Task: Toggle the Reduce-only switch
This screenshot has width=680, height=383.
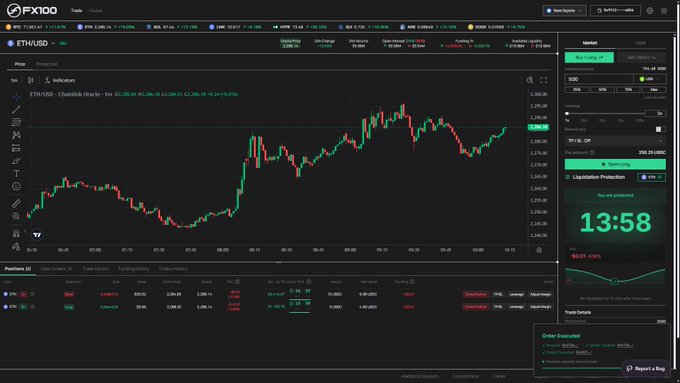Action: pos(660,129)
